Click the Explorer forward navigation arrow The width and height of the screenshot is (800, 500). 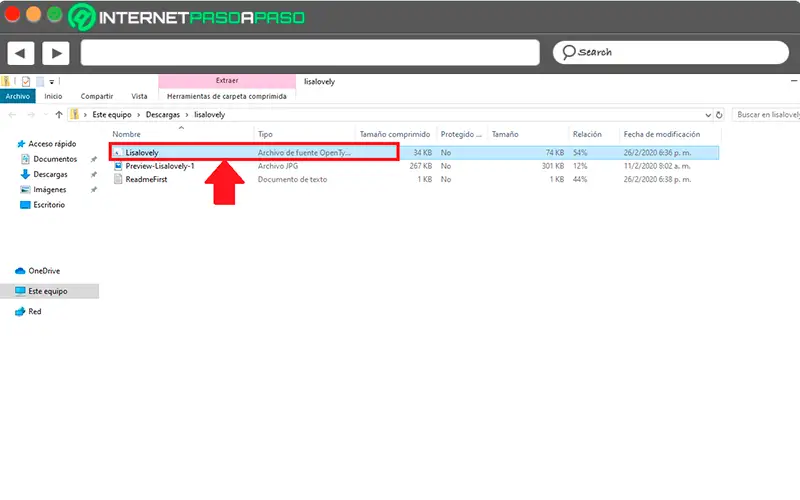(x=31, y=115)
